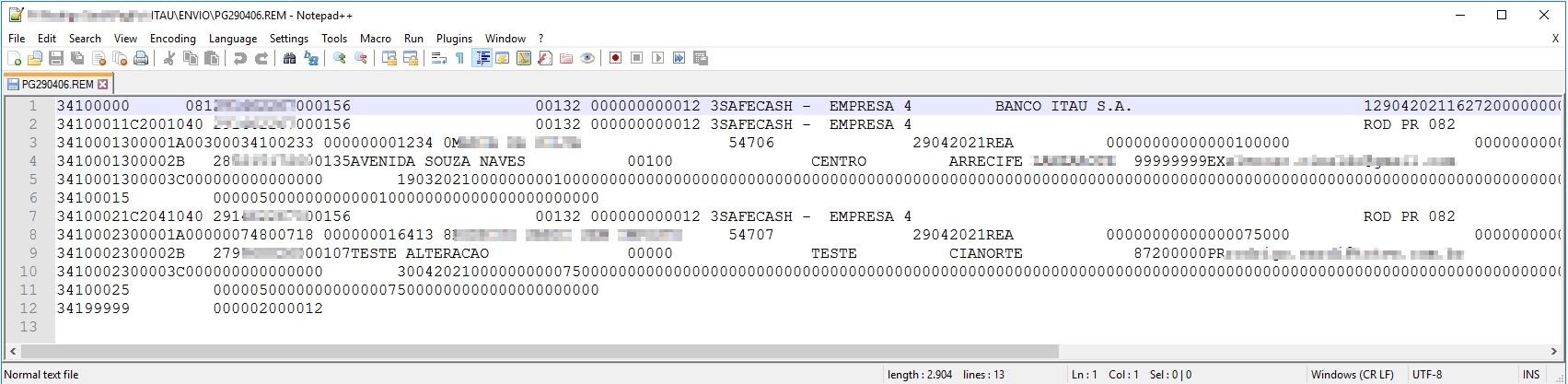Start macro recording with the red circle
Viewport: 1568px width, 384px height.
click(616, 58)
